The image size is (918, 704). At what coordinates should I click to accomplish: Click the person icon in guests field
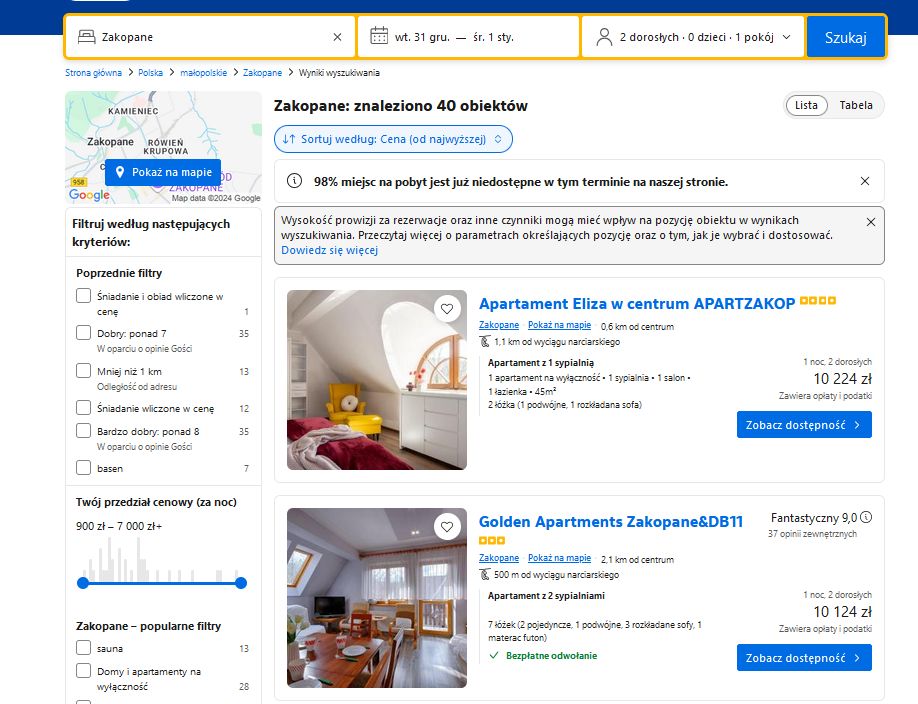click(x=604, y=37)
